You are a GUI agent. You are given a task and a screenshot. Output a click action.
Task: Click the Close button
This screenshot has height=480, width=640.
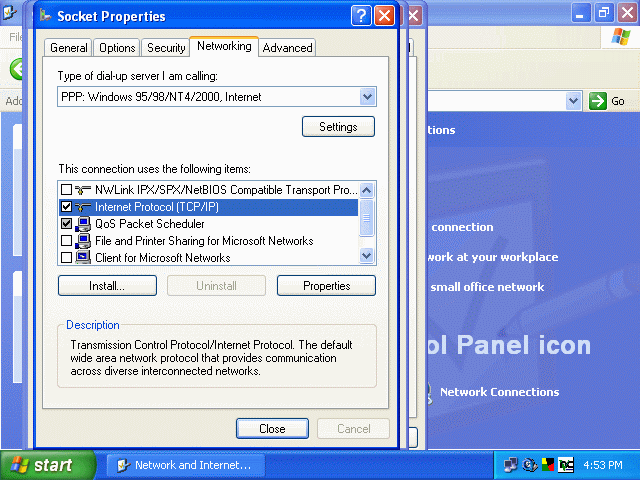click(x=272, y=429)
